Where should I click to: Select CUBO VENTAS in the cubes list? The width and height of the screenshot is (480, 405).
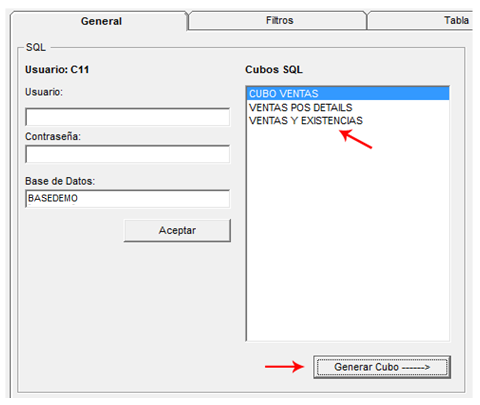[348, 94]
